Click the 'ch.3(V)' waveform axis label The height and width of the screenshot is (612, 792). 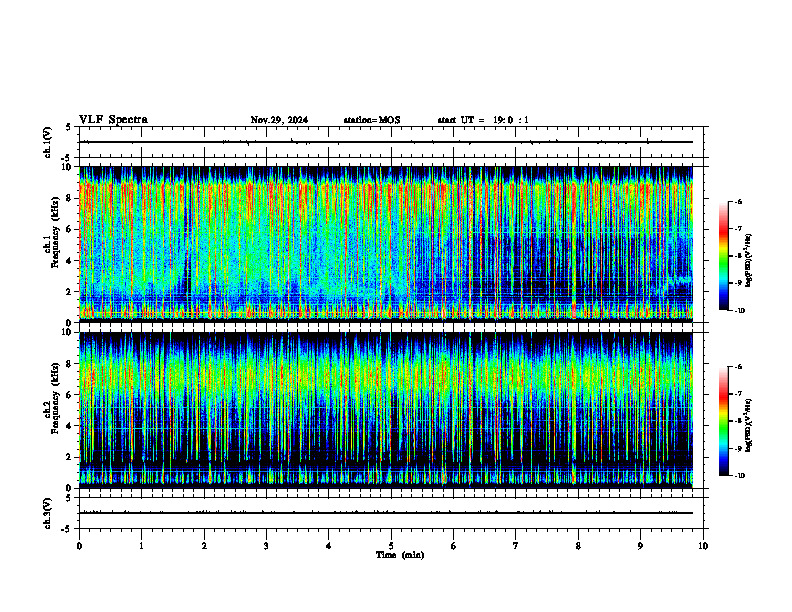click(x=47, y=513)
